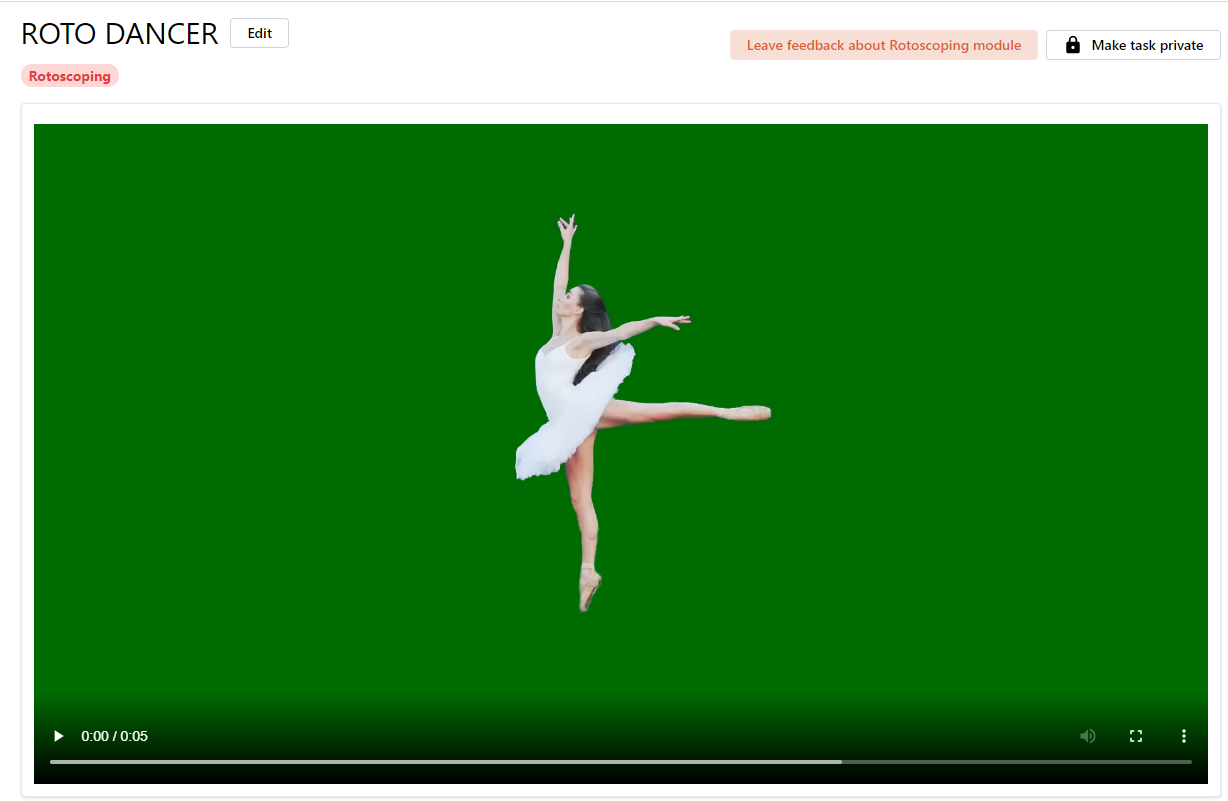Image resolution: width=1228 pixels, height=801 pixels.
Task: Play the Roto Dancer video
Action: click(x=59, y=736)
